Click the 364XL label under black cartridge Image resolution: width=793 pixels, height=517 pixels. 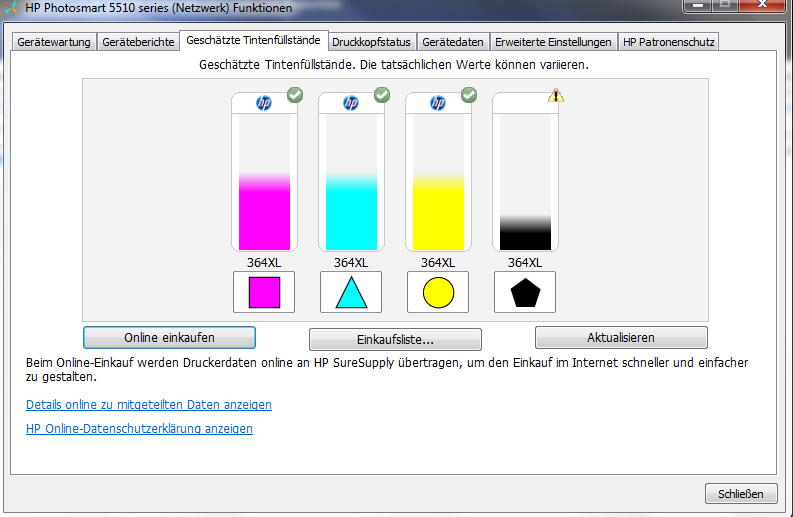click(525, 263)
